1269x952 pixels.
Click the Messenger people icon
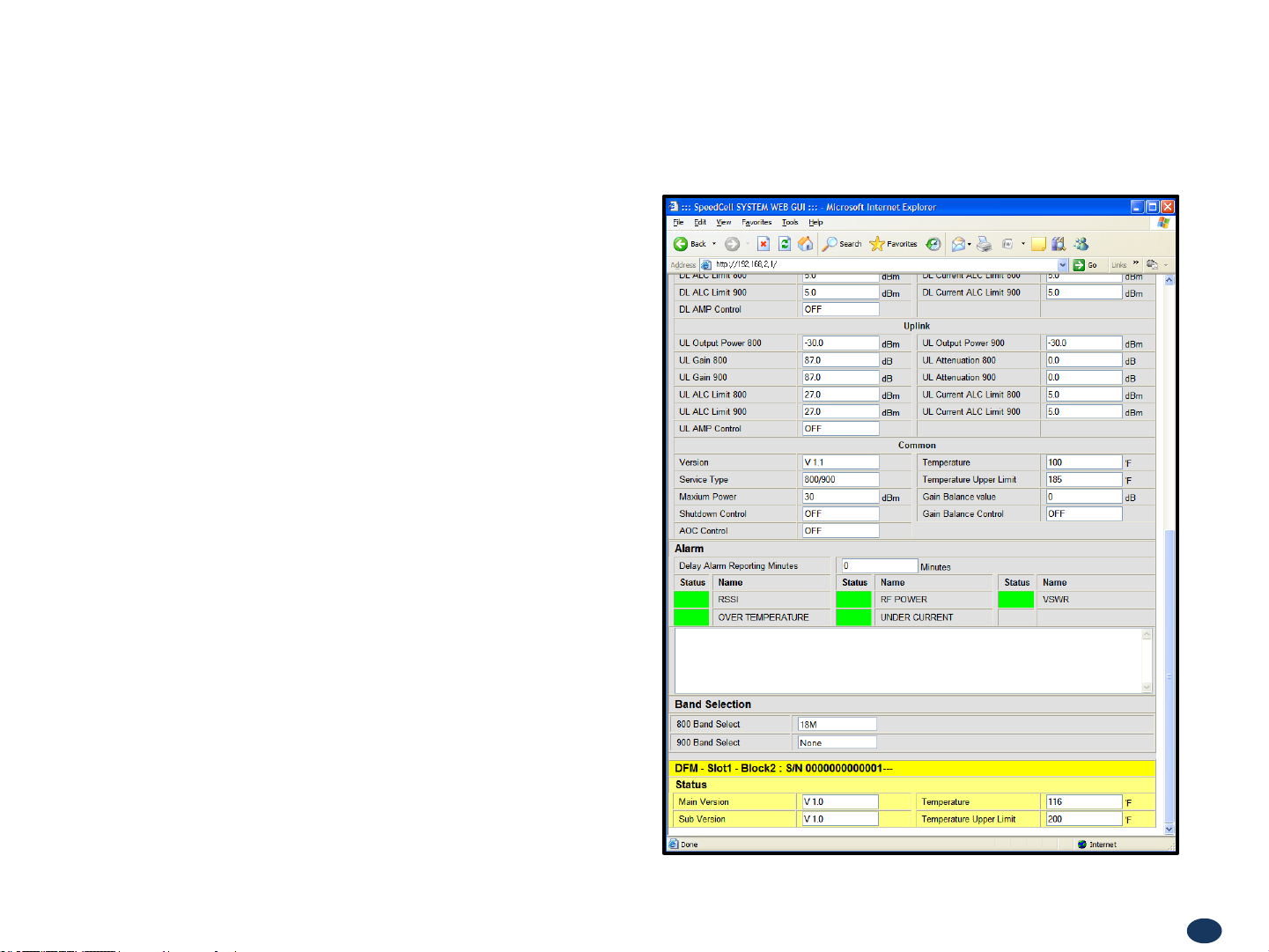pyautogui.click(x=1081, y=244)
